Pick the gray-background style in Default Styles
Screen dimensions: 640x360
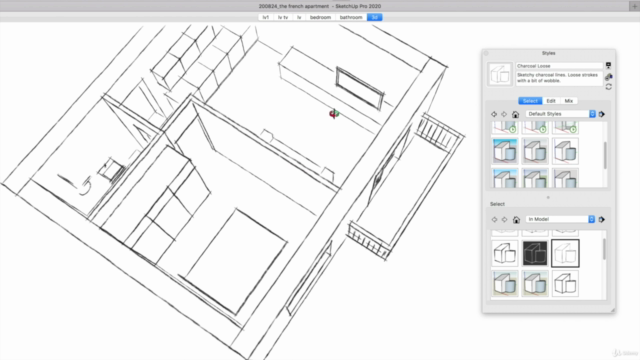535,151
